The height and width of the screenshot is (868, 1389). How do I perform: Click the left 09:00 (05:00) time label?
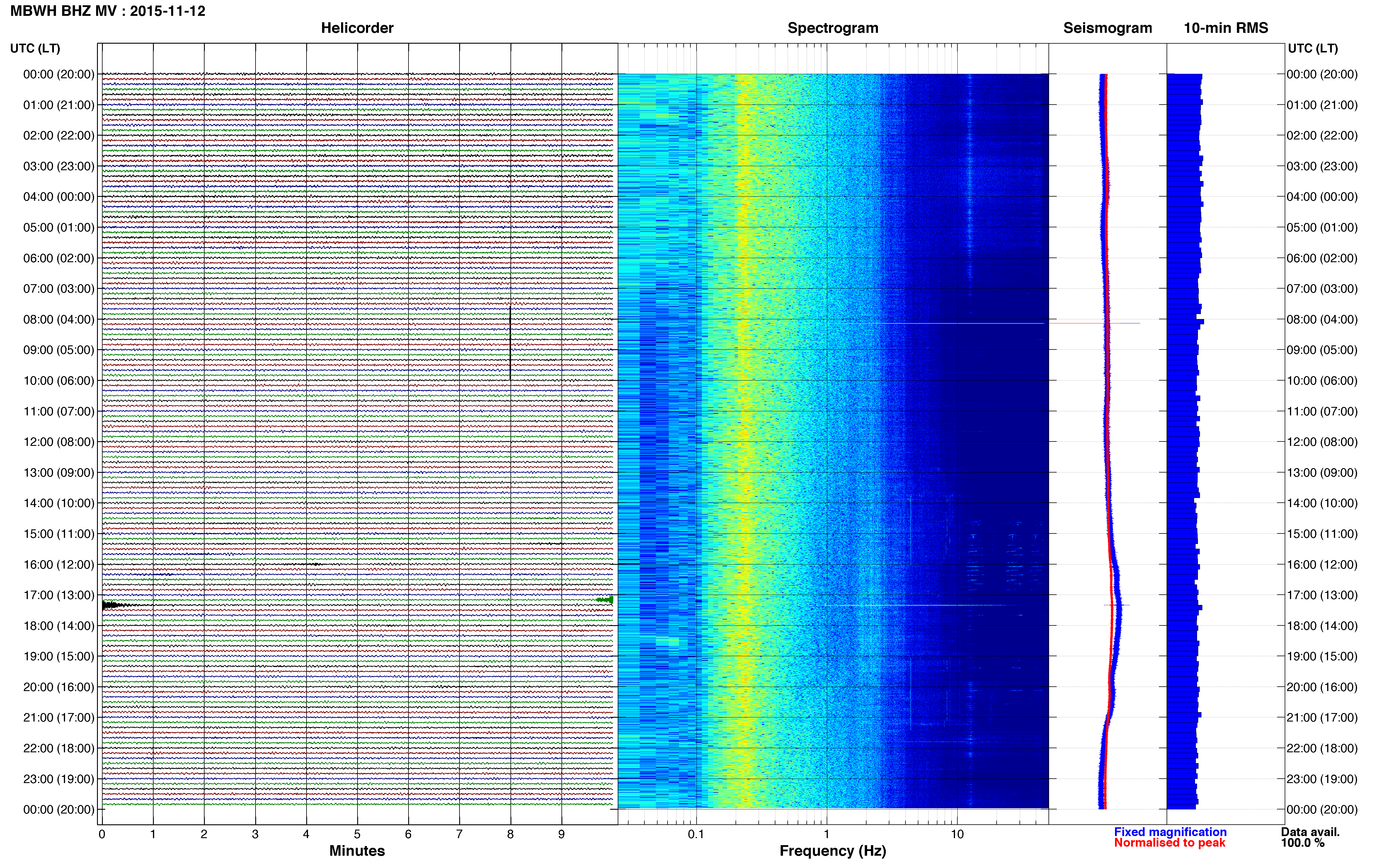(59, 349)
